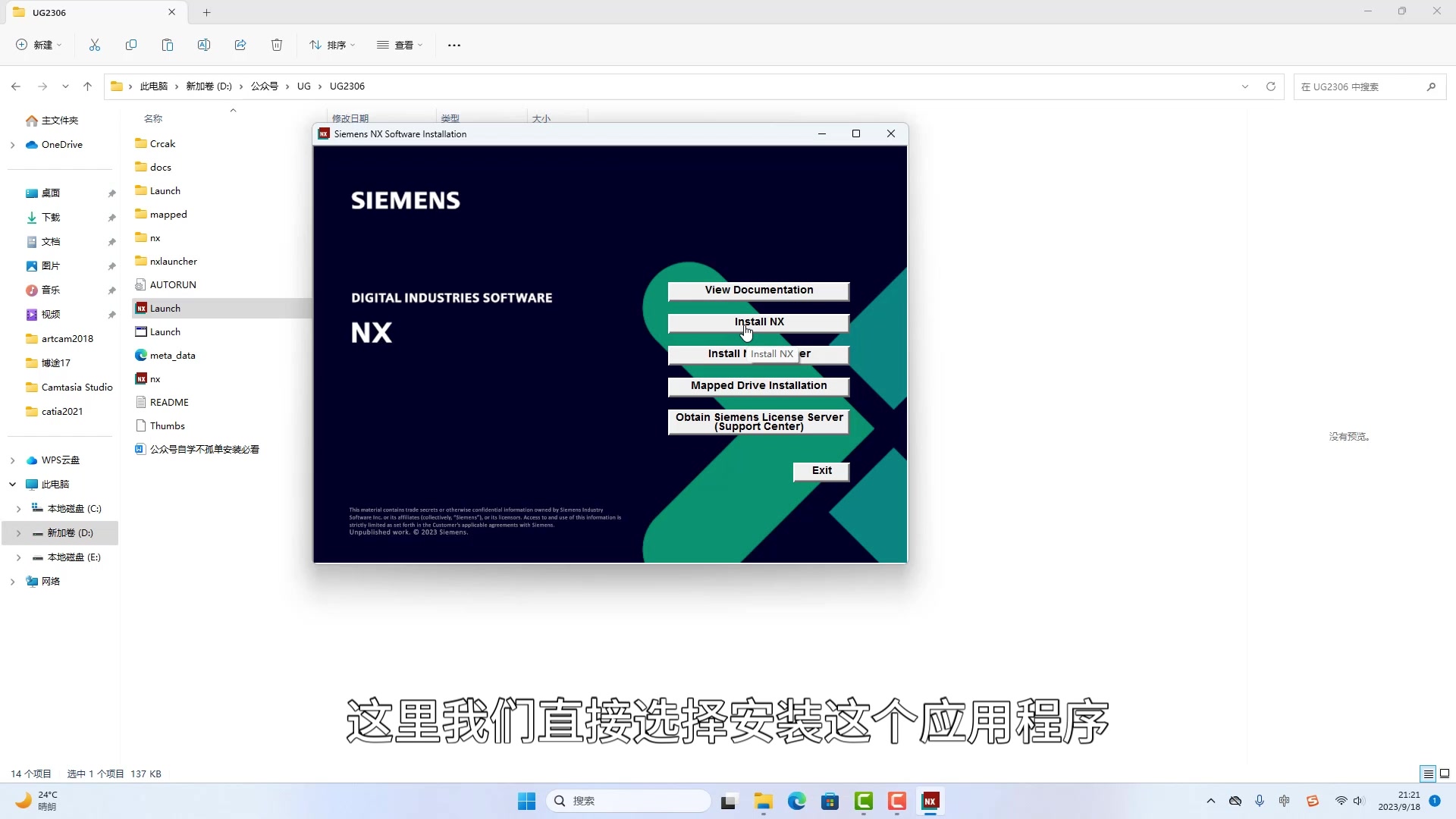Click the Install NX button
Screen dimensions: 1456x819
click(758, 322)
